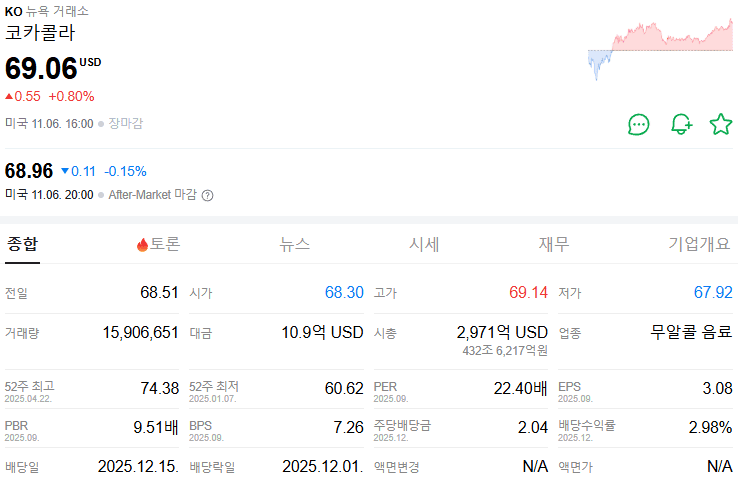Click the 고가 value 69.14
The height and width of the screenshot is (485, 738).
tap(528, 292)
